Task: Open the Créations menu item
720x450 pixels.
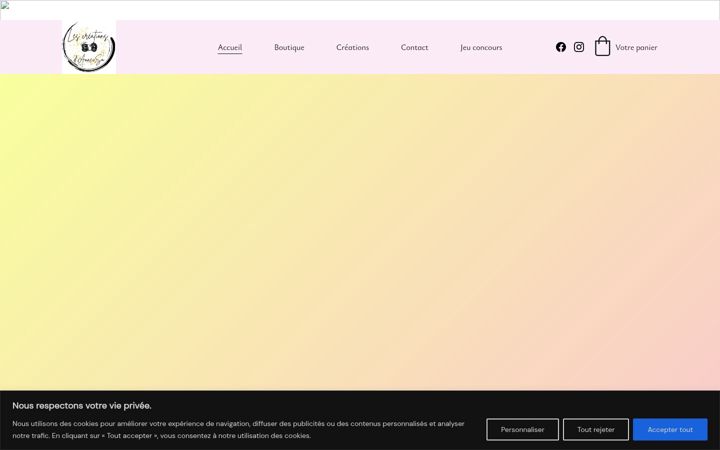Action: click(x=353, y=47)
